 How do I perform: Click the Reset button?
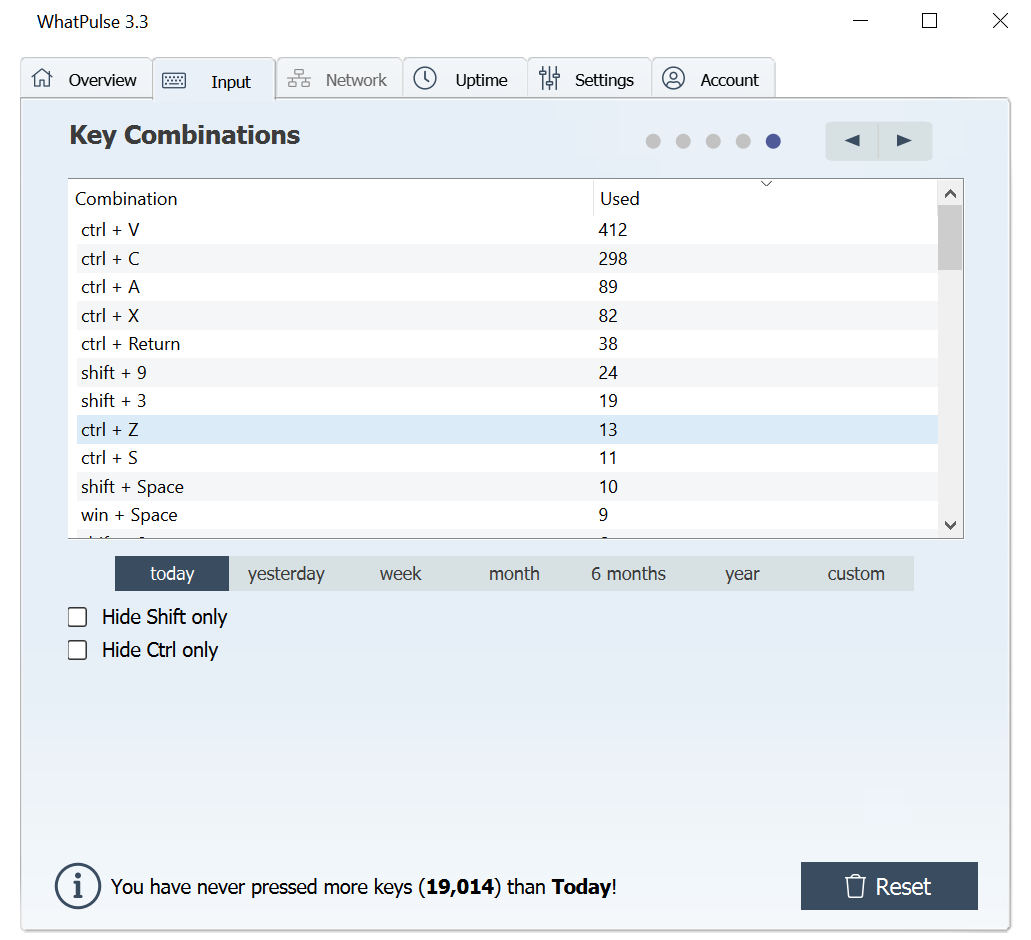(889, 886)
